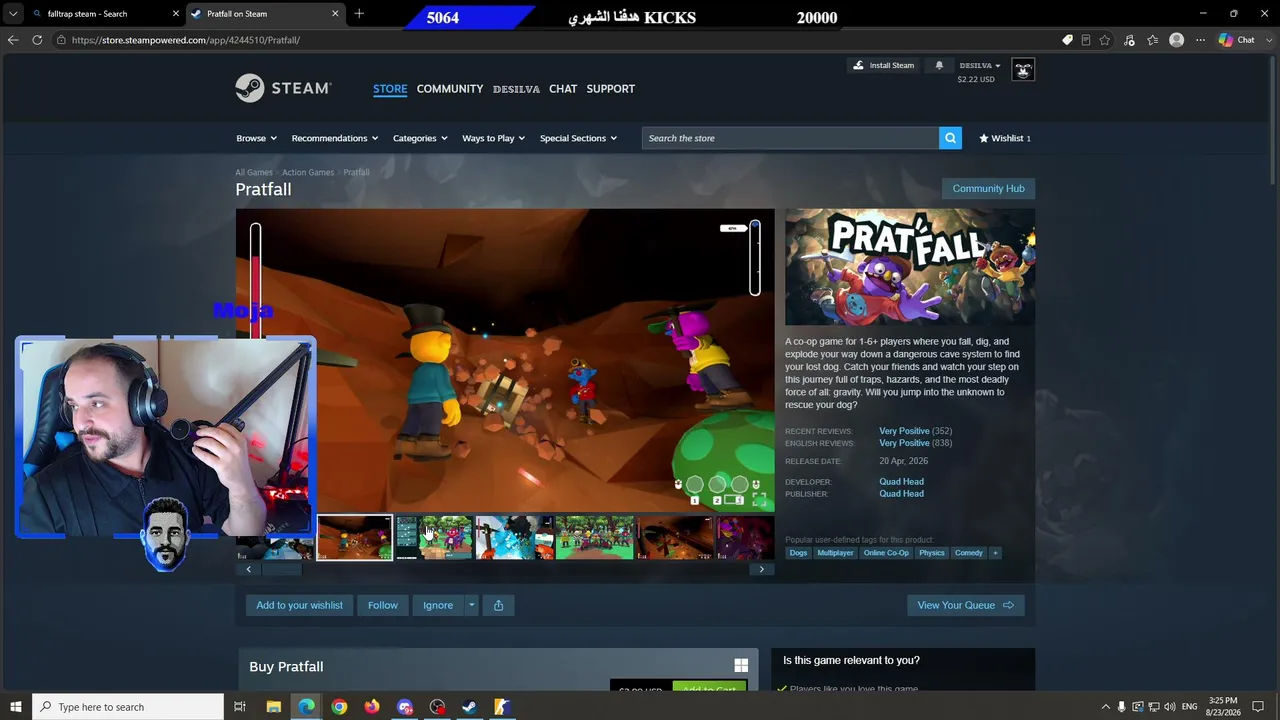Open the Community Hub
Screen dimensions: 1280x720
[x=988, y=188]
